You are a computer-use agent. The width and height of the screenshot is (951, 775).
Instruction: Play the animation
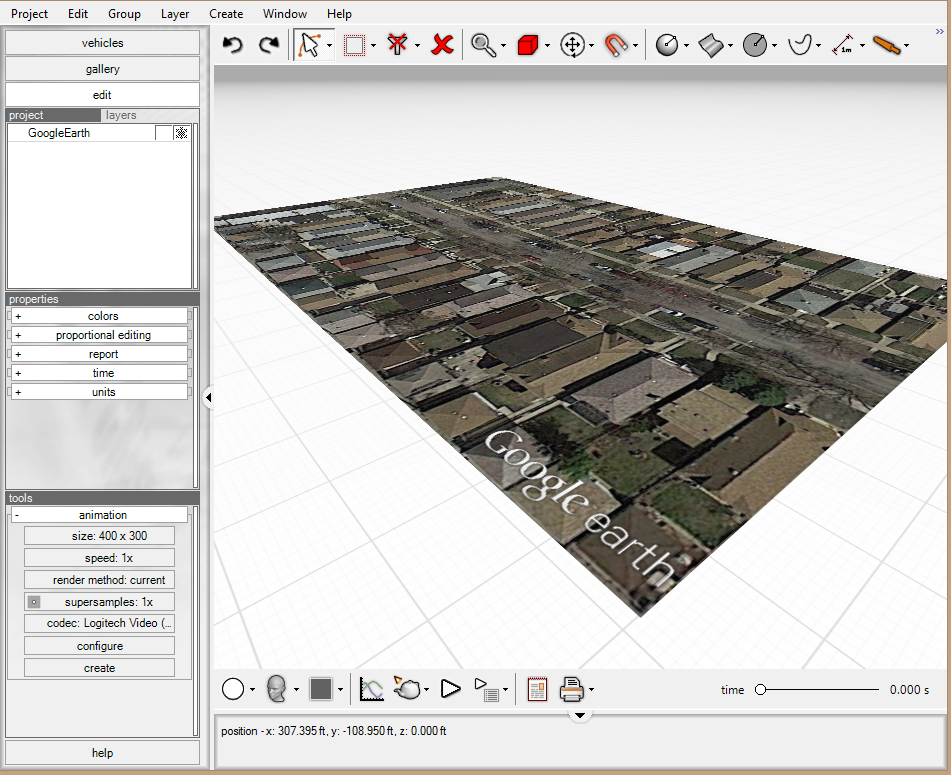coord(450,689)
